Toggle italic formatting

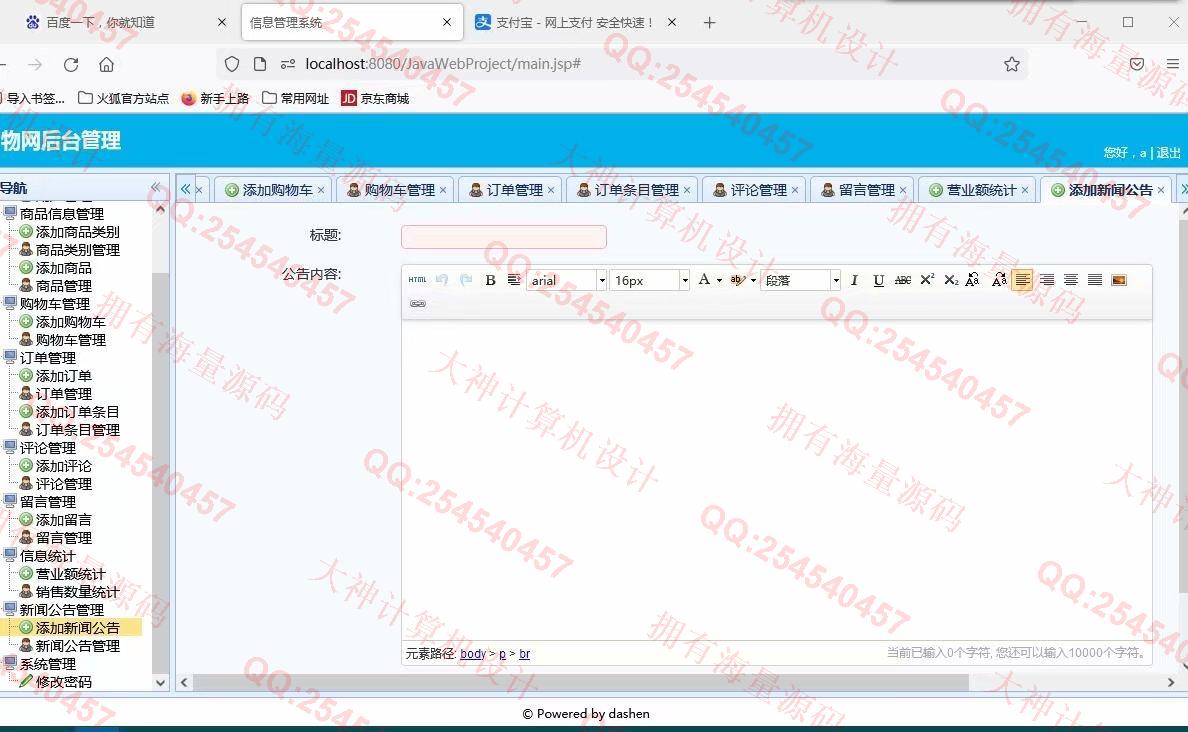tap(855, 280)
